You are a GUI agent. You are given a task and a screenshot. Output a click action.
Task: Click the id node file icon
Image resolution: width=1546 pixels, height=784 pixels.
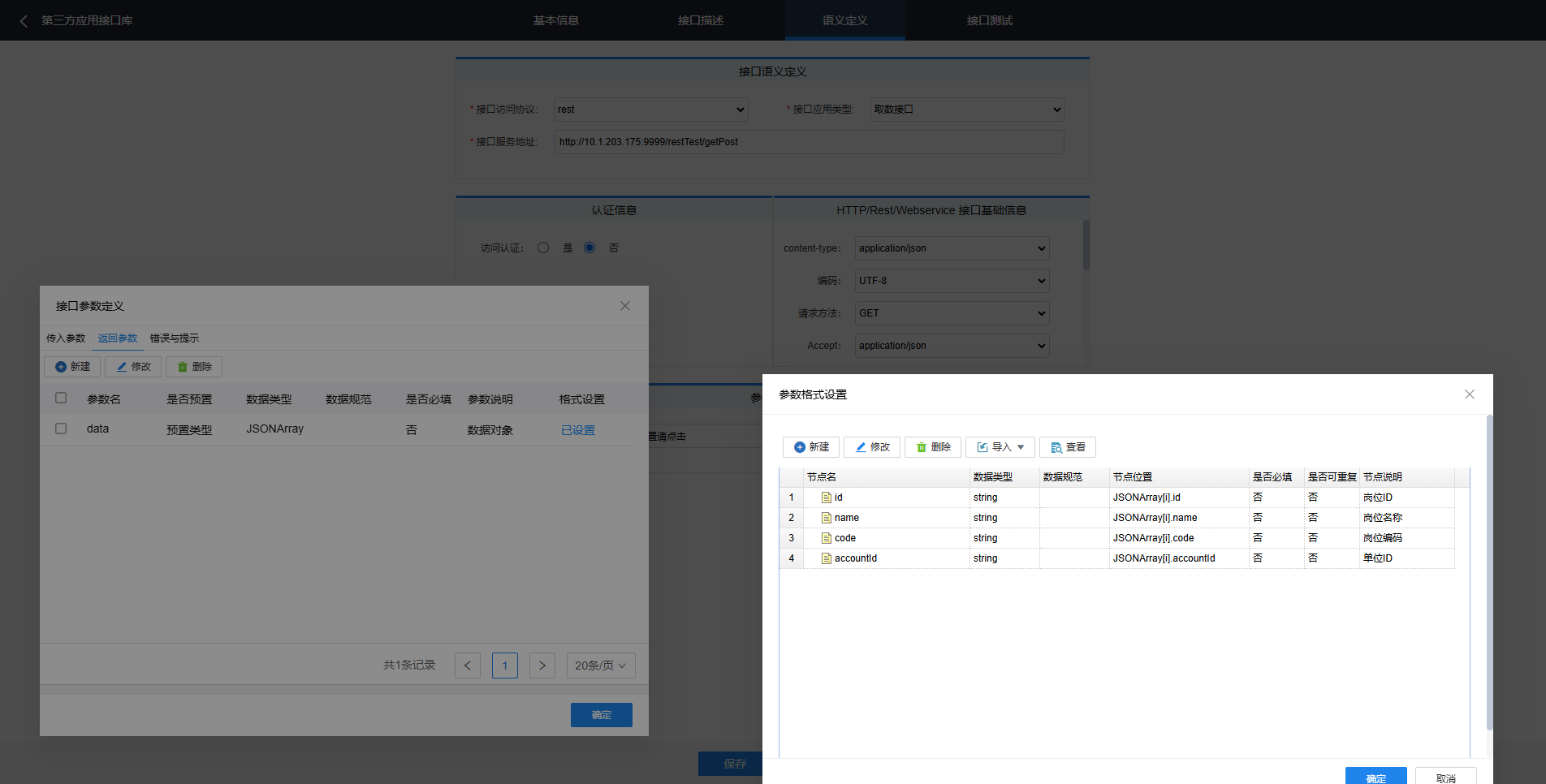tap(827, 498)
